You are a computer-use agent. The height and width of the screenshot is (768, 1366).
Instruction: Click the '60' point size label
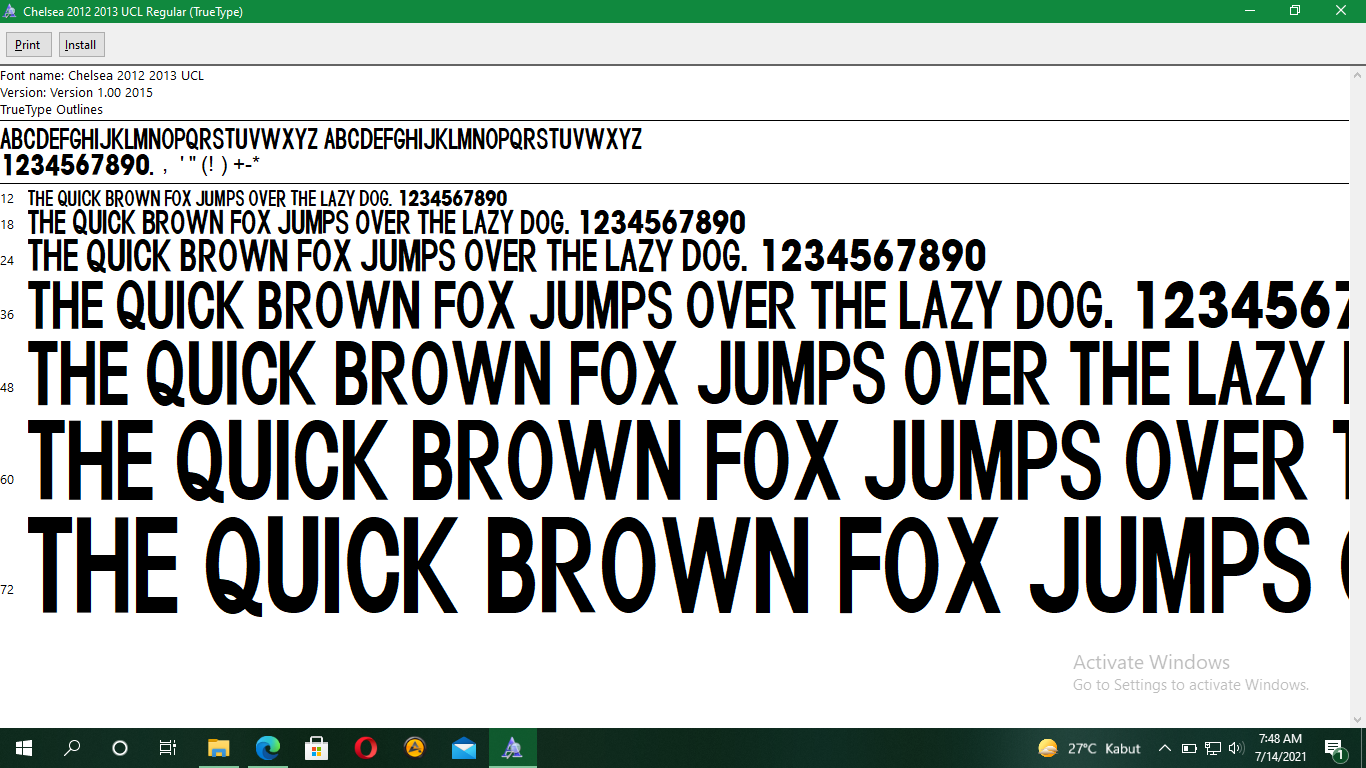(x=7, y=479)
